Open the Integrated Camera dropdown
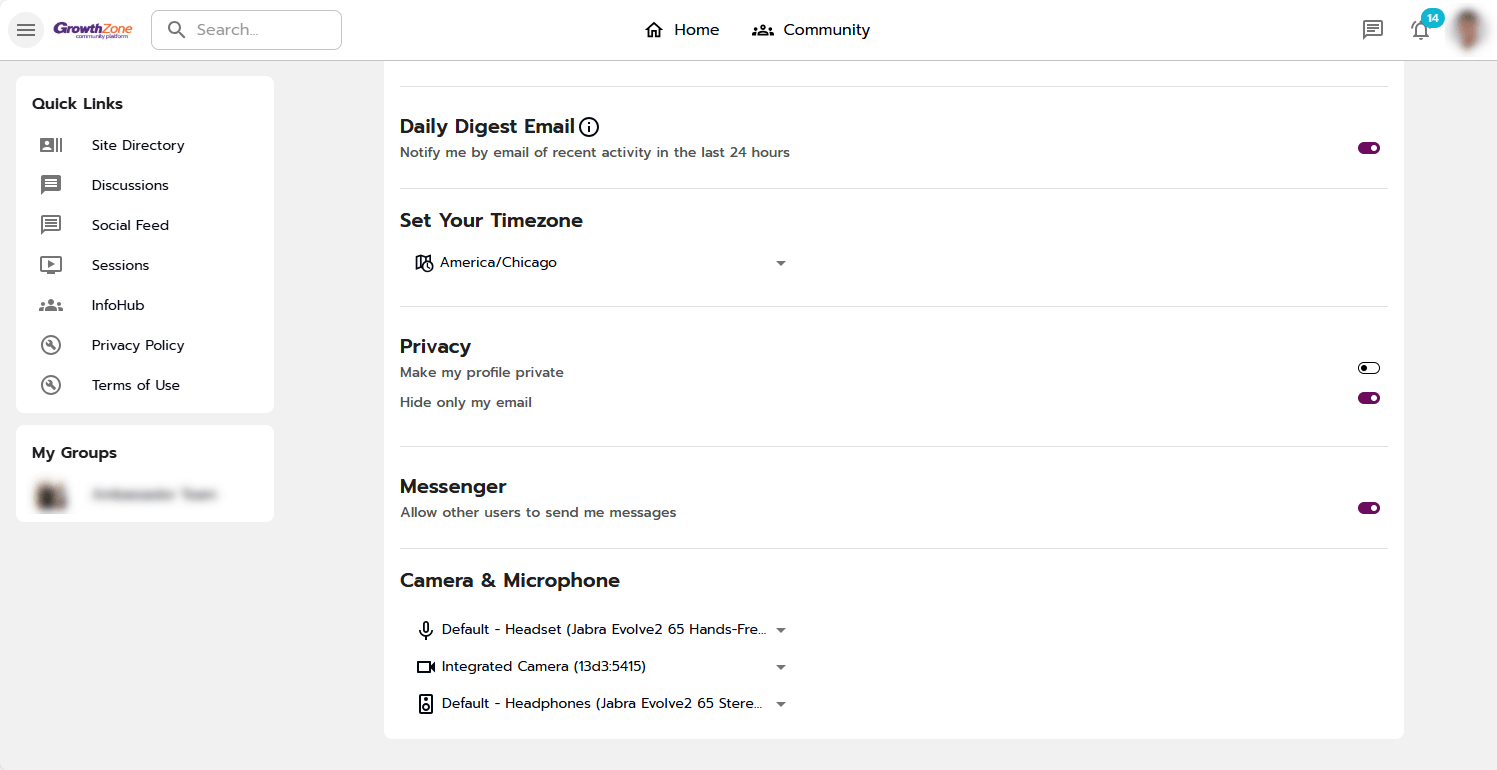Image resolution: width=1497 pixels, height=770 pixels. (601, 667)
